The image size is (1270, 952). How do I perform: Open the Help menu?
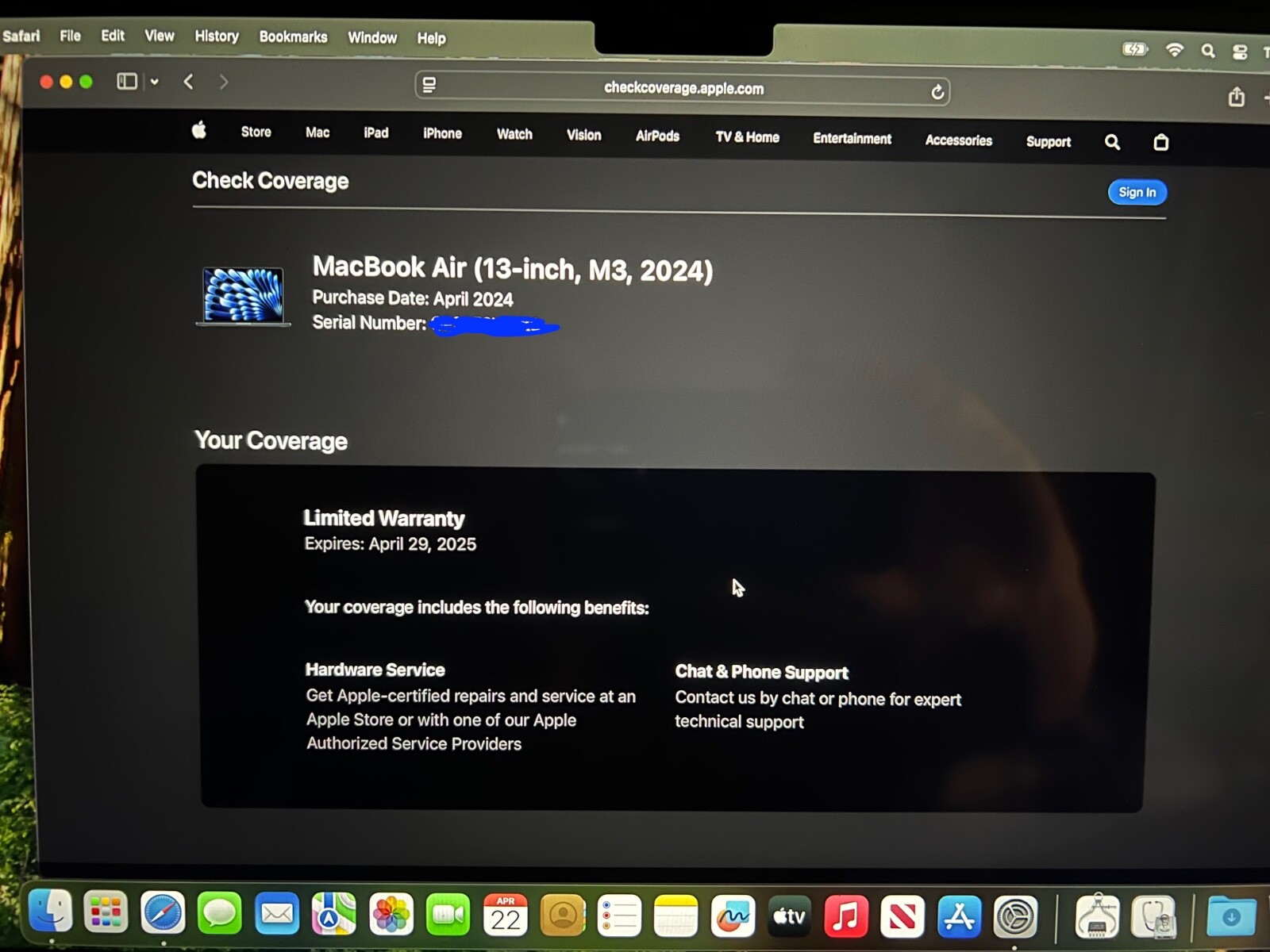[x=431, y=38]
